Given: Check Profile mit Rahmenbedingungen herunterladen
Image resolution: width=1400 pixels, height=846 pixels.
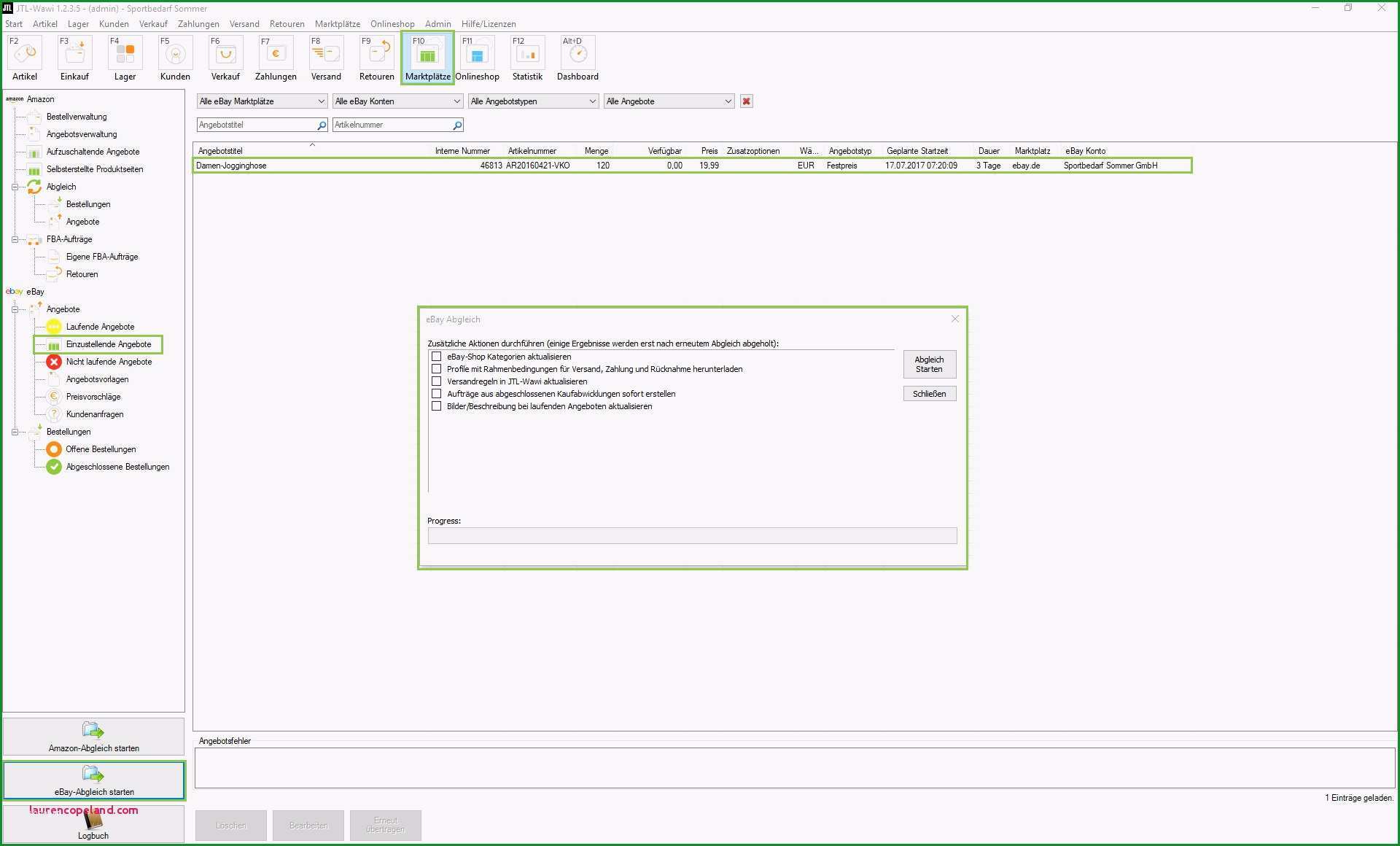Looking at the screenshot, I should click(437, 369).
